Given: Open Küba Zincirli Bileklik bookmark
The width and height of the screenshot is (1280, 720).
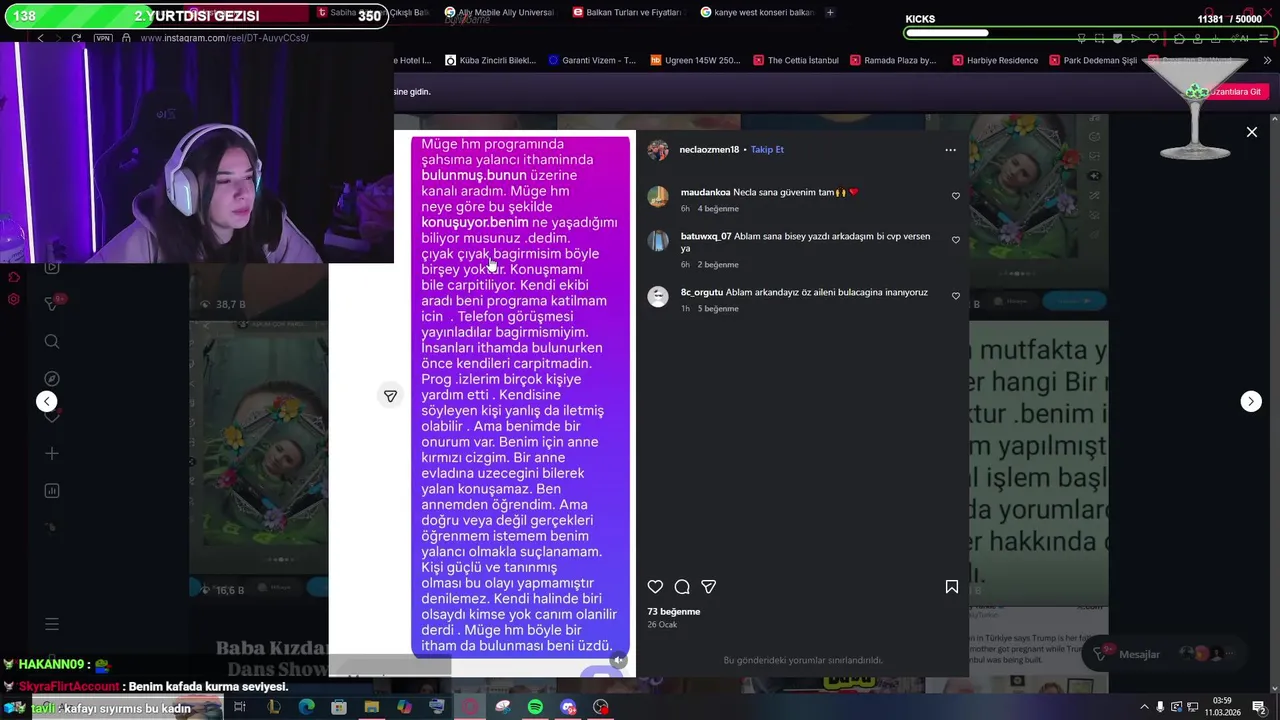Looking at the screenshot, I should point(491,60).
